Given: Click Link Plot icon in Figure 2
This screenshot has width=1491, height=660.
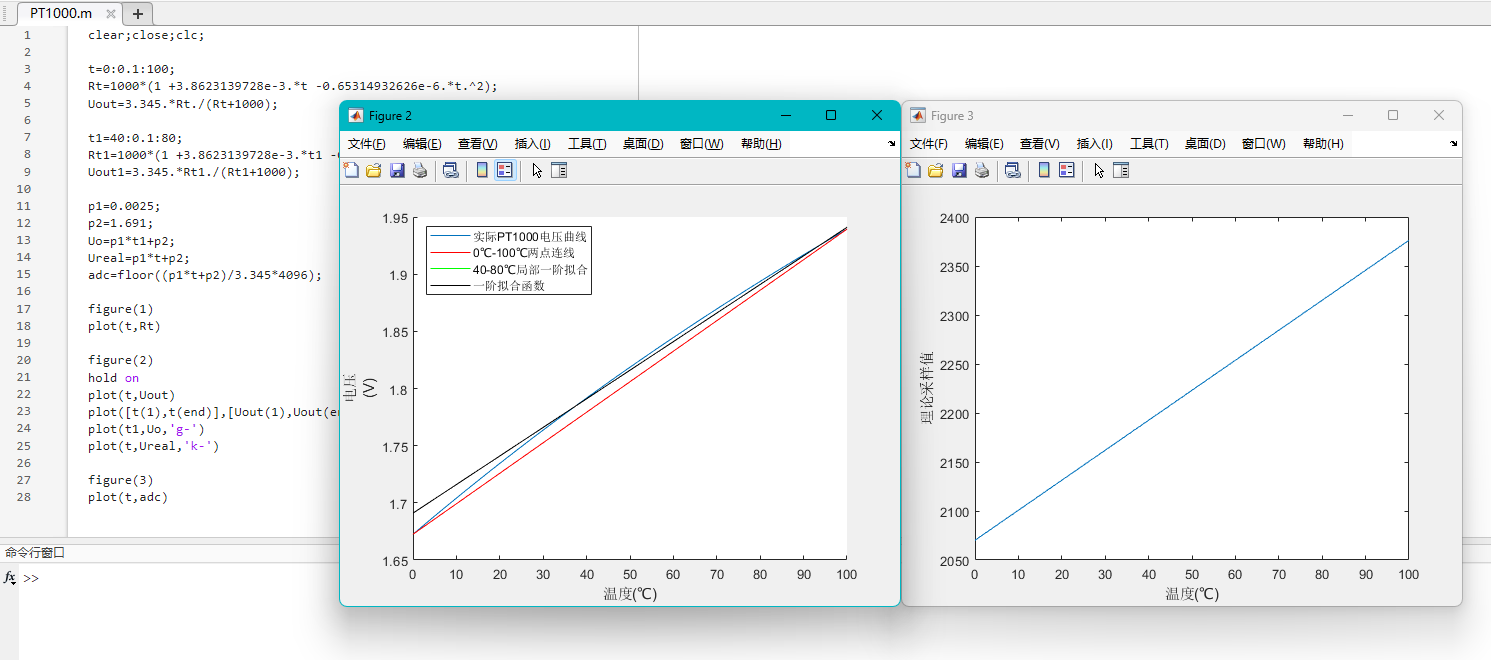Looking at the screenshot, I should [451, 170].
